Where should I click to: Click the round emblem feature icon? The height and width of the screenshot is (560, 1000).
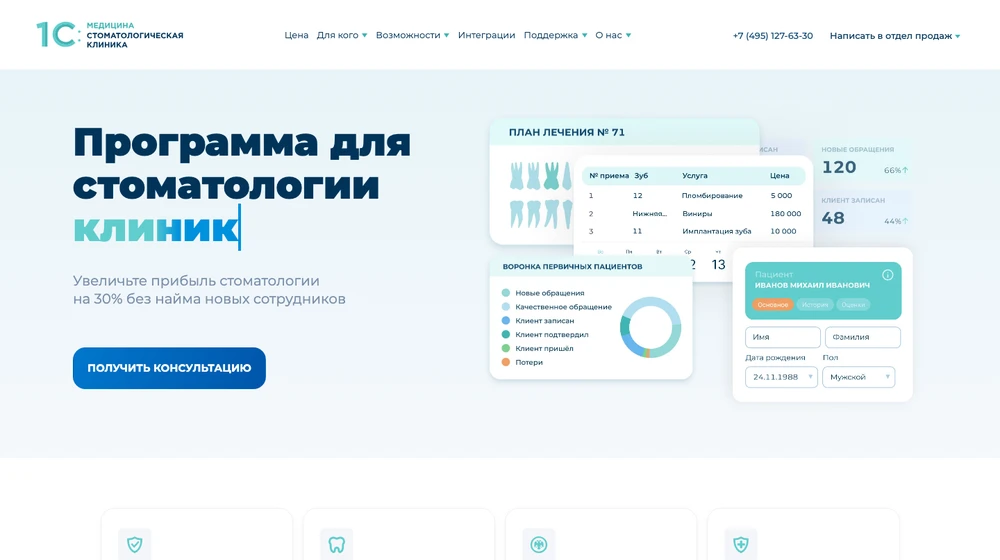pos(539,544)
